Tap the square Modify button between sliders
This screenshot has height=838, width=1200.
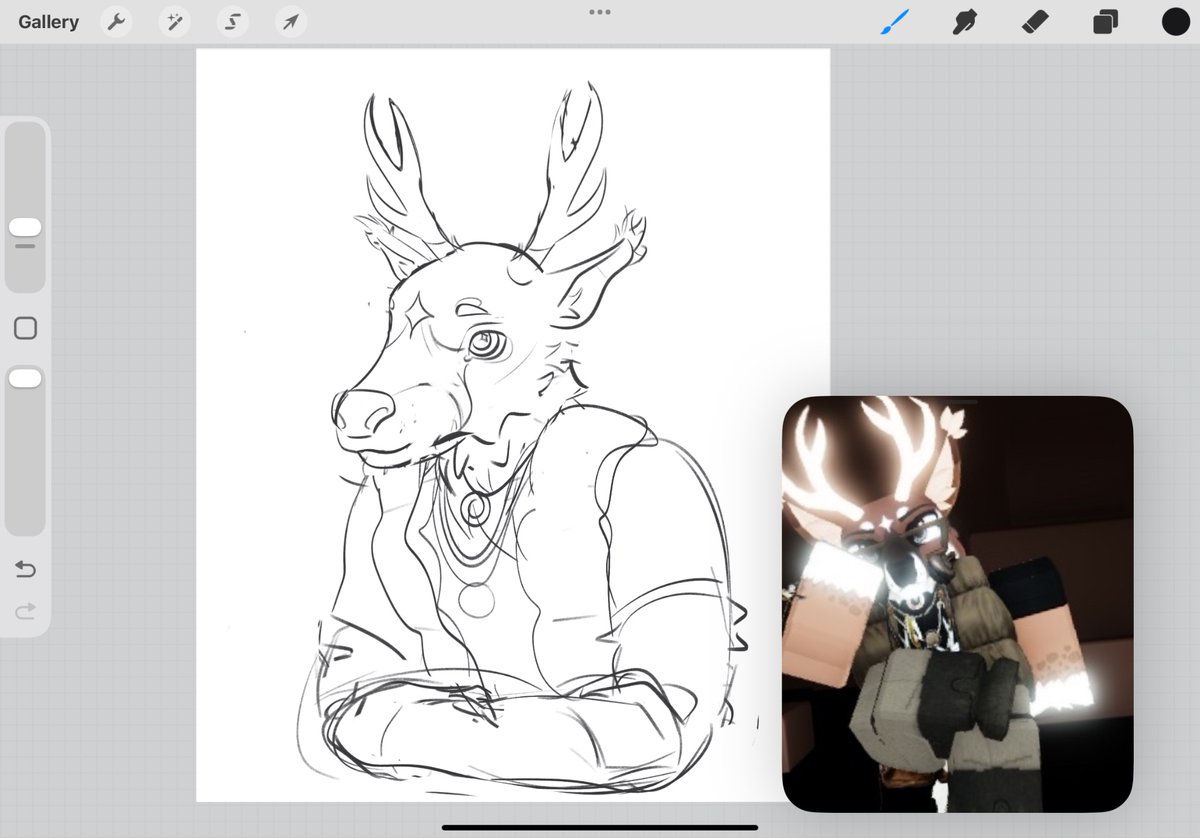pos(25,328)
